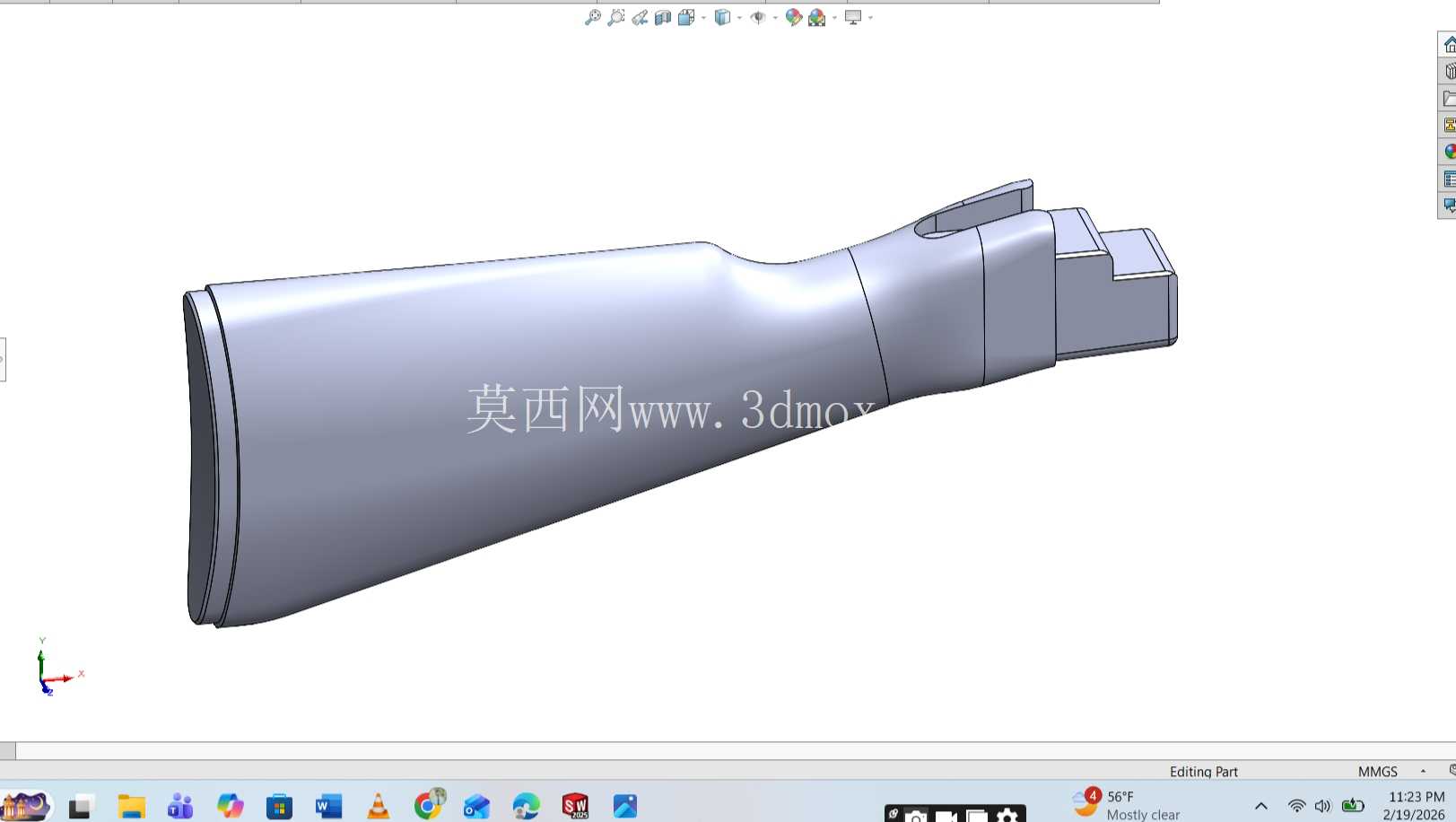Click the Apply Scene icon
This screenshot has width=1456, height=822.
point(817,17)
